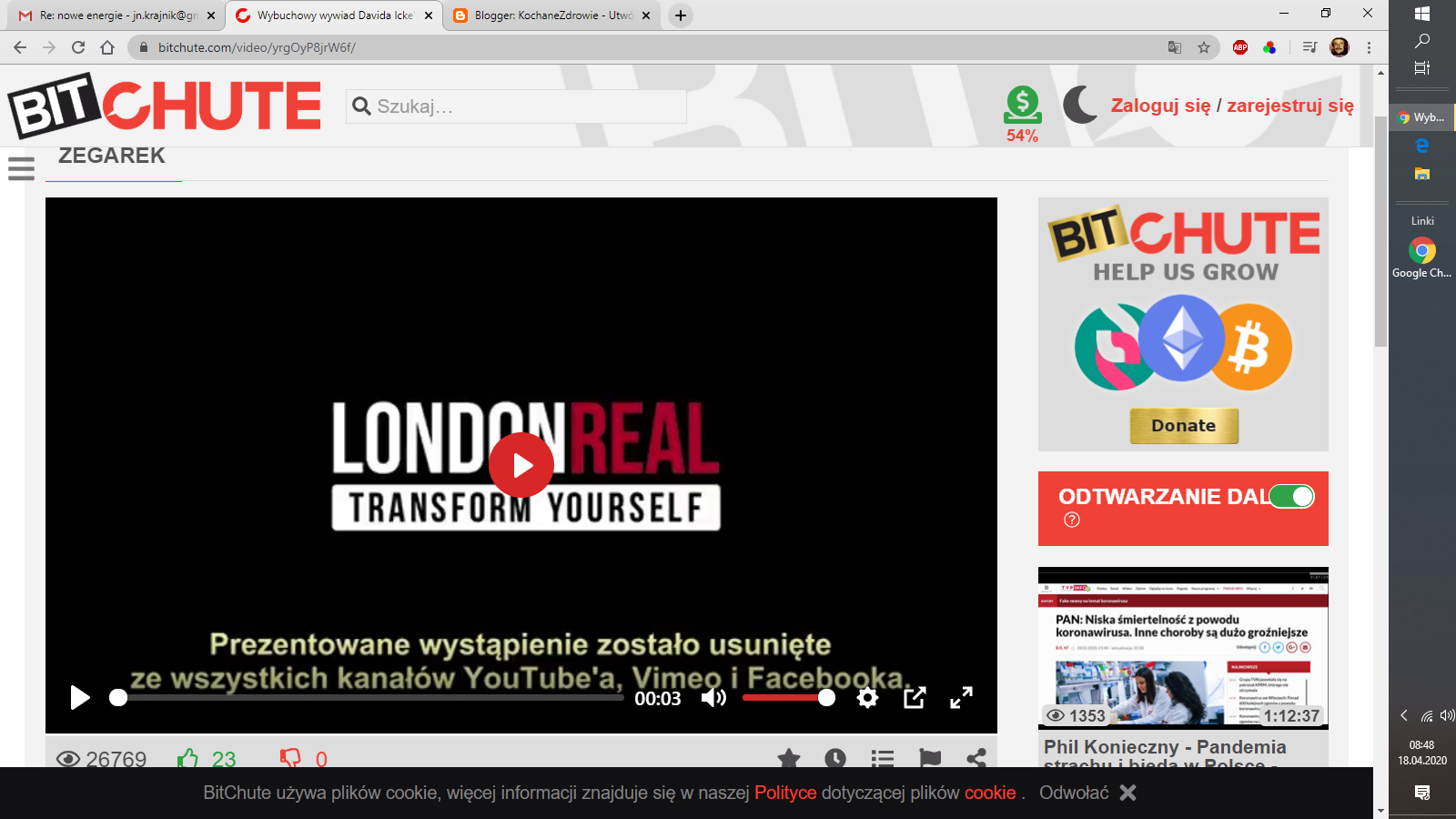Click the Donate button in the sidebar banner
Image resolution: width=1456 pixels, height=819 pixels.
pyautogui.click(x=1184, y=425)
